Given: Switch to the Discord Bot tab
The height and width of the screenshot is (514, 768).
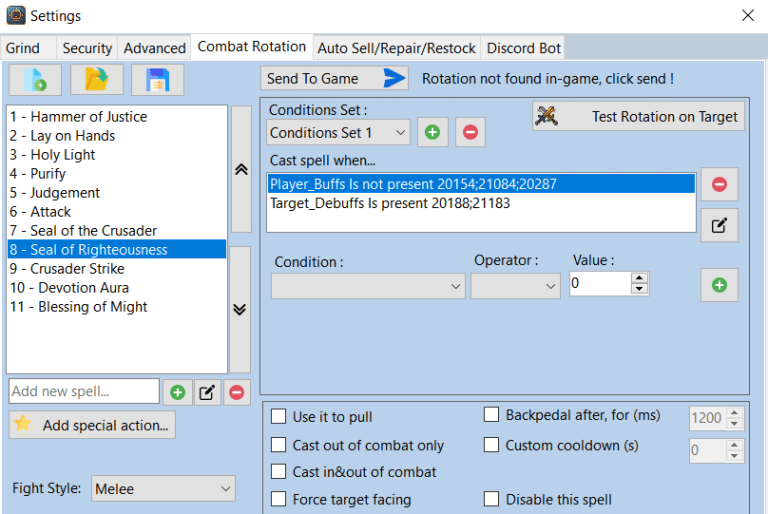Looking at the screenshot, I should tap(523, 48).
